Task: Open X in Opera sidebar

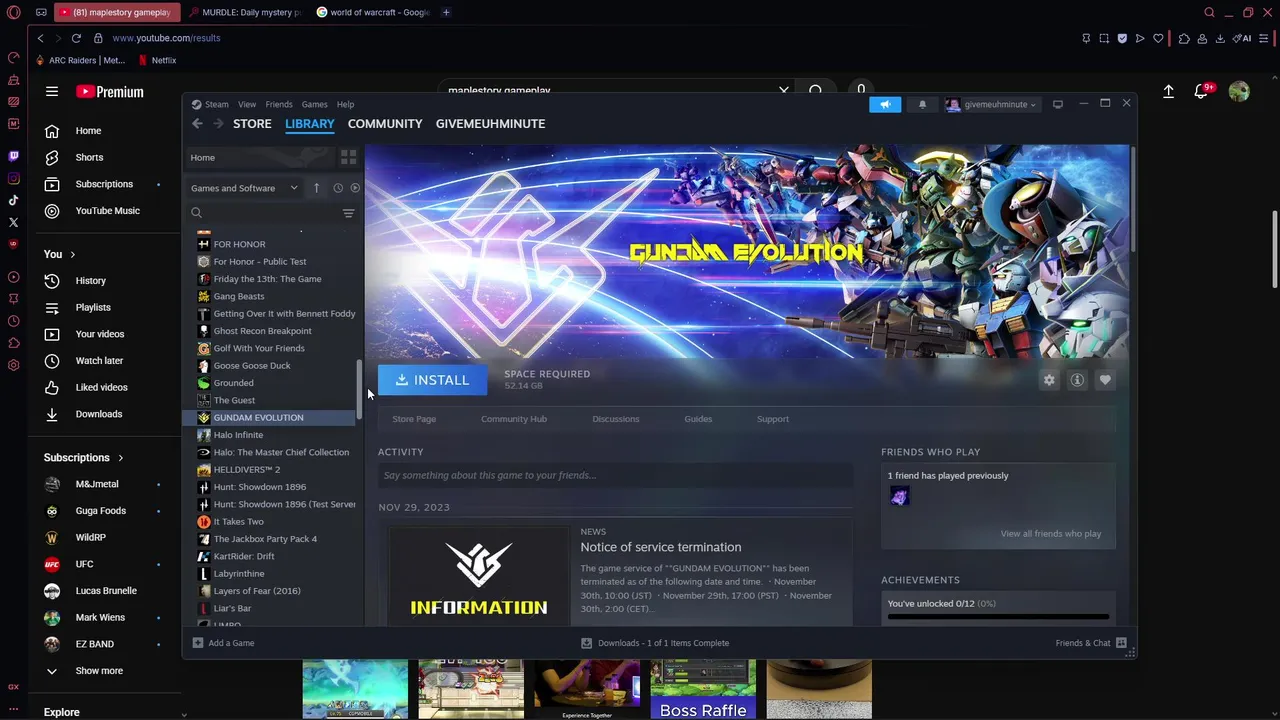Action: click(x=13, y=222)
